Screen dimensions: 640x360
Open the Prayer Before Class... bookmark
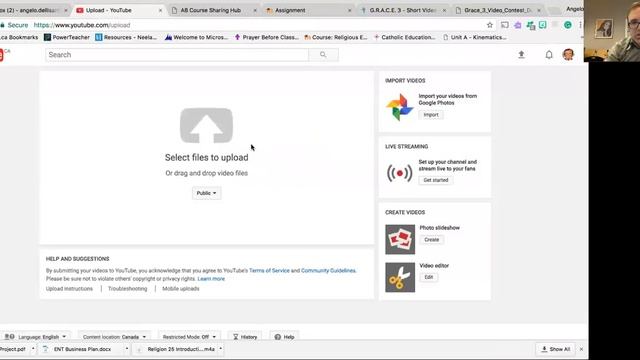click(267, 37)
